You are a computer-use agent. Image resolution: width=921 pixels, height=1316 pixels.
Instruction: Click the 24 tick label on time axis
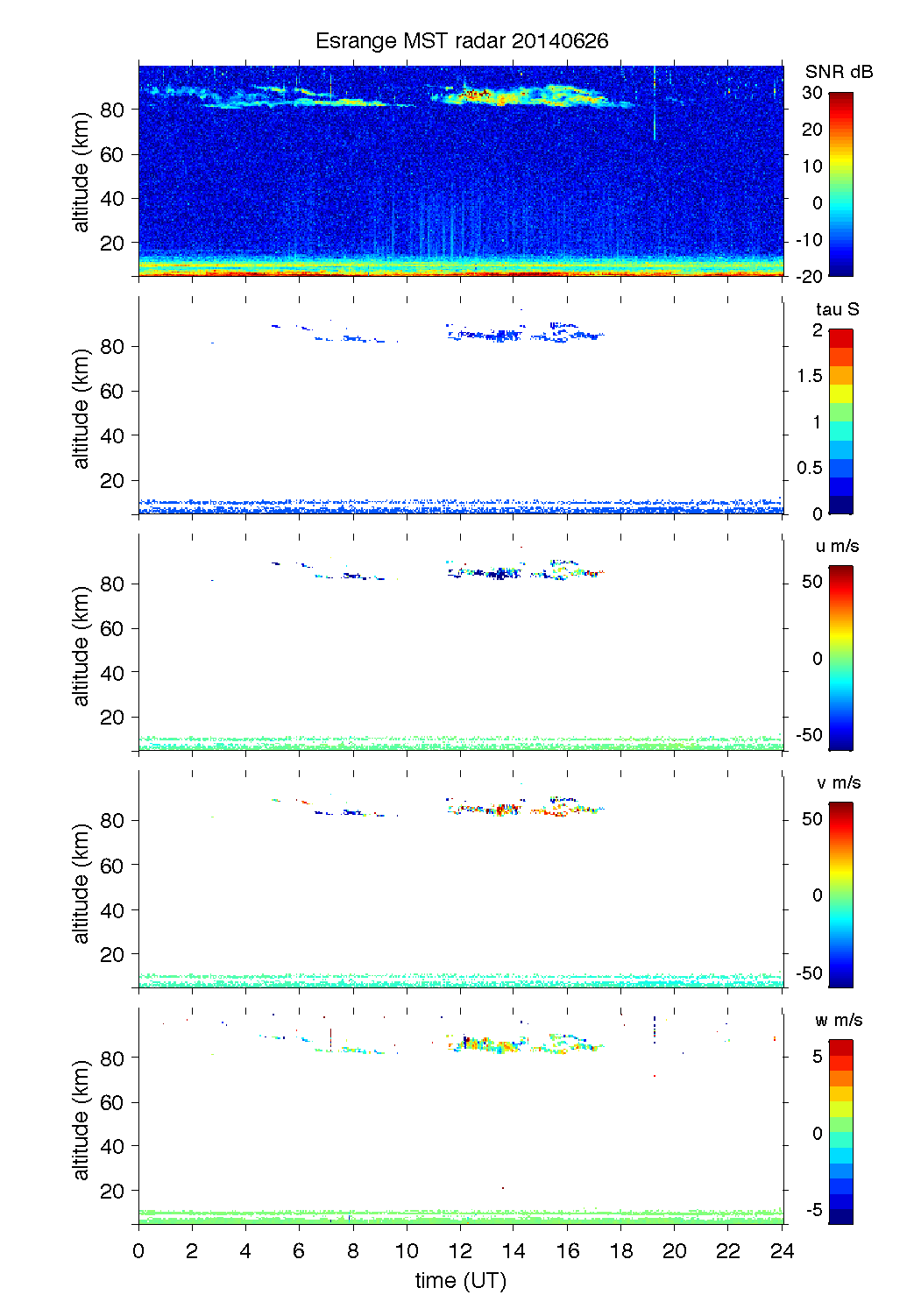782,1250
